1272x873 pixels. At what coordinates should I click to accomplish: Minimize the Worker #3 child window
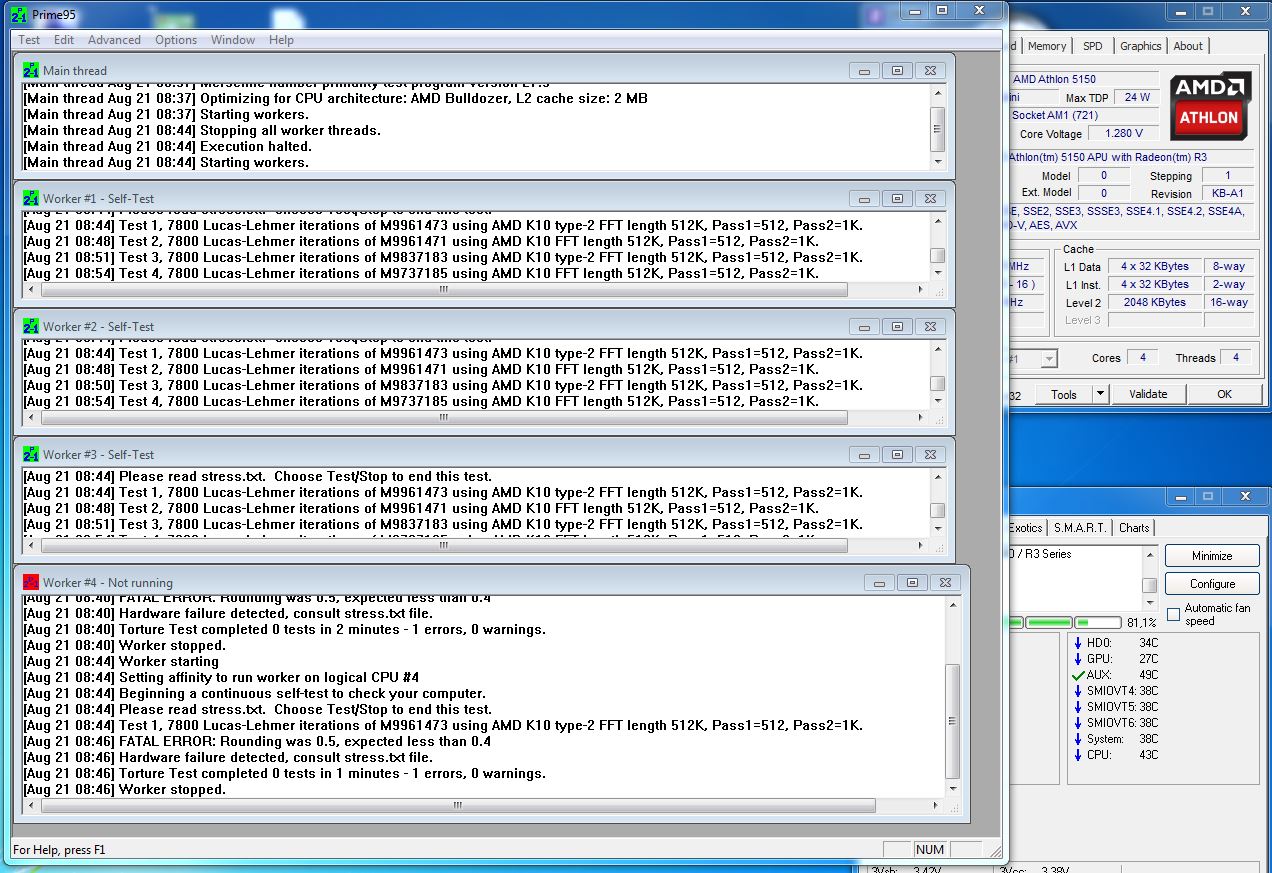click(x=864, y=454)
